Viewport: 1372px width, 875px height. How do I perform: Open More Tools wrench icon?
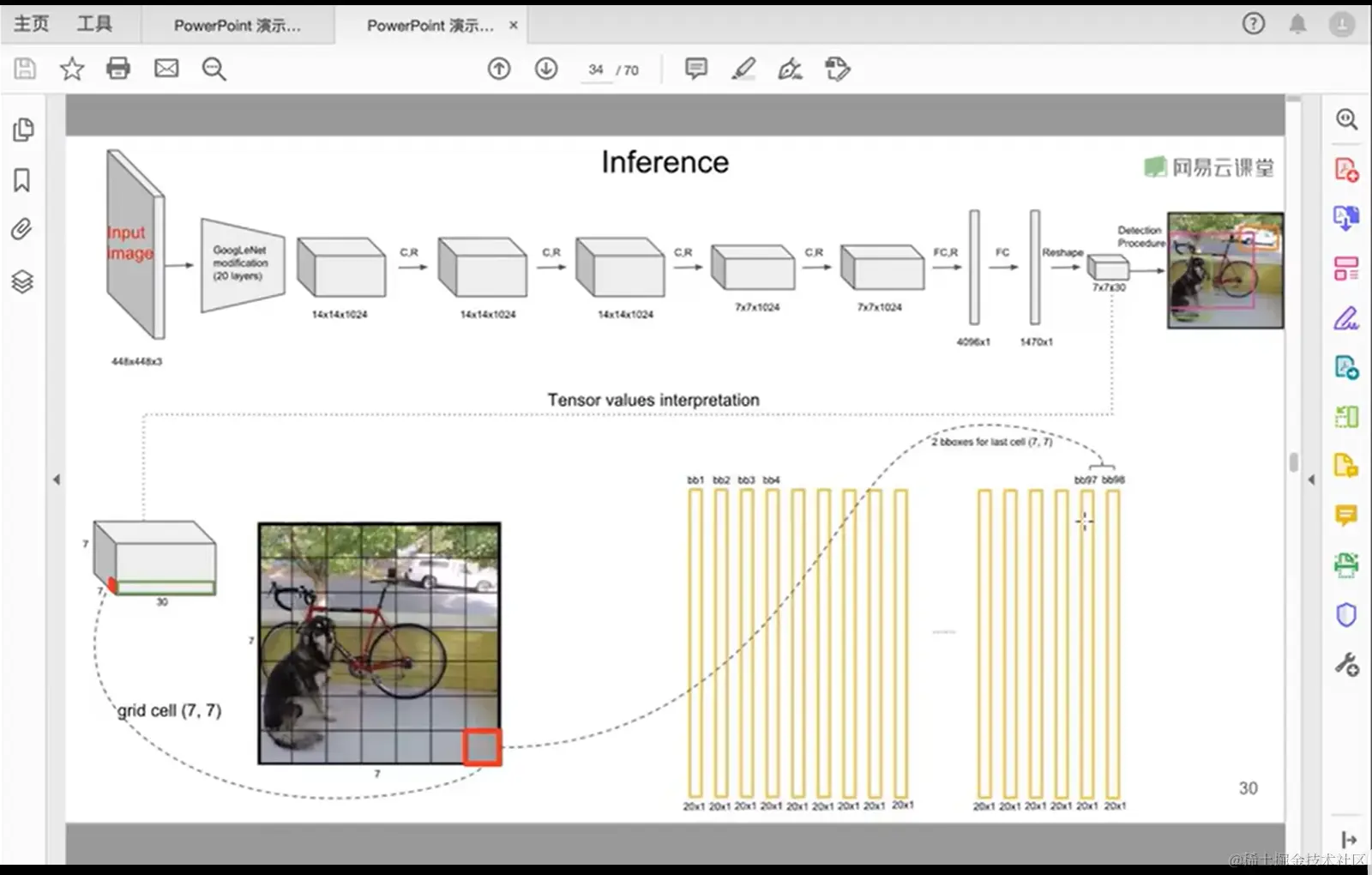pyautogui.click(x=1346, y=664)
